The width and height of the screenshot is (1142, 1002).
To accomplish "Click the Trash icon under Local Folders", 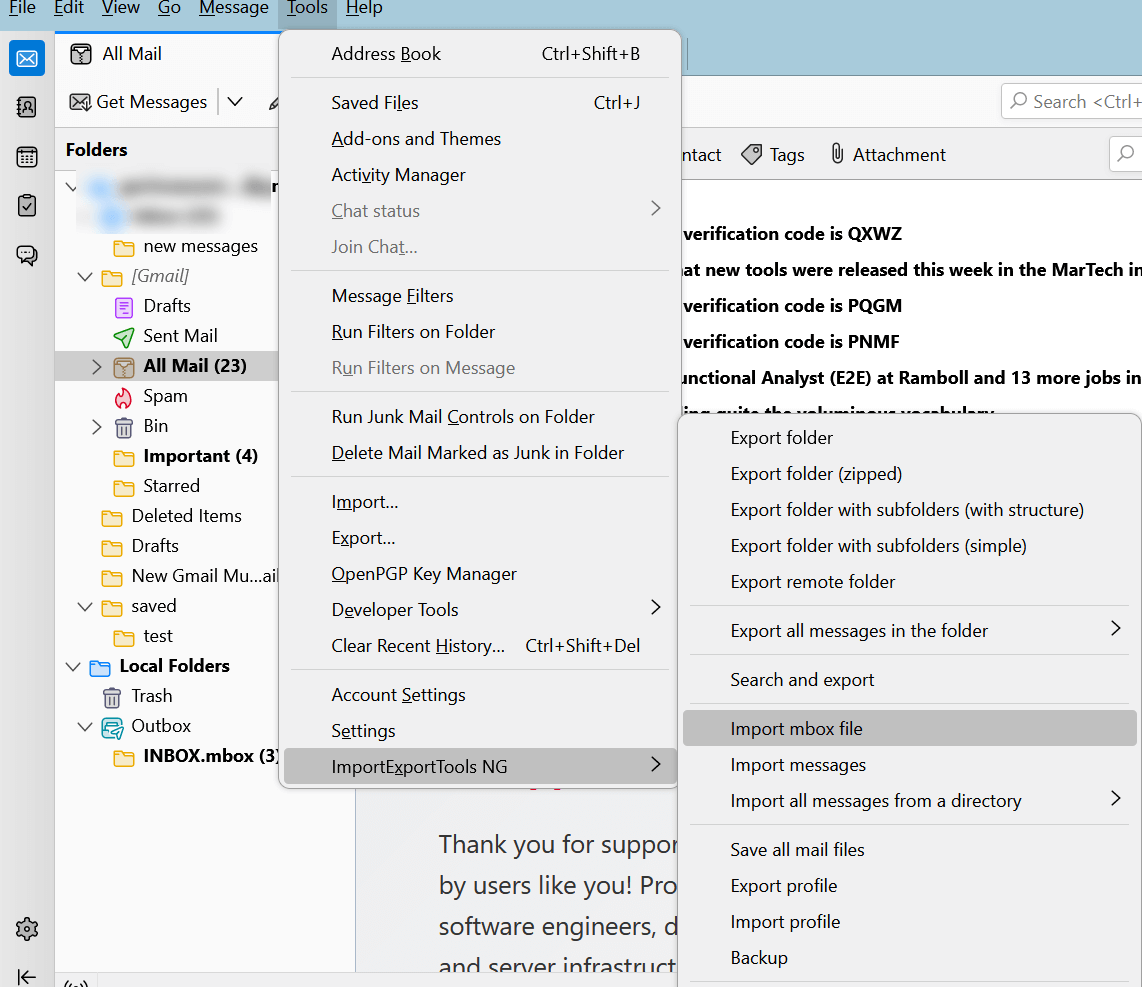I will [111, 698].
